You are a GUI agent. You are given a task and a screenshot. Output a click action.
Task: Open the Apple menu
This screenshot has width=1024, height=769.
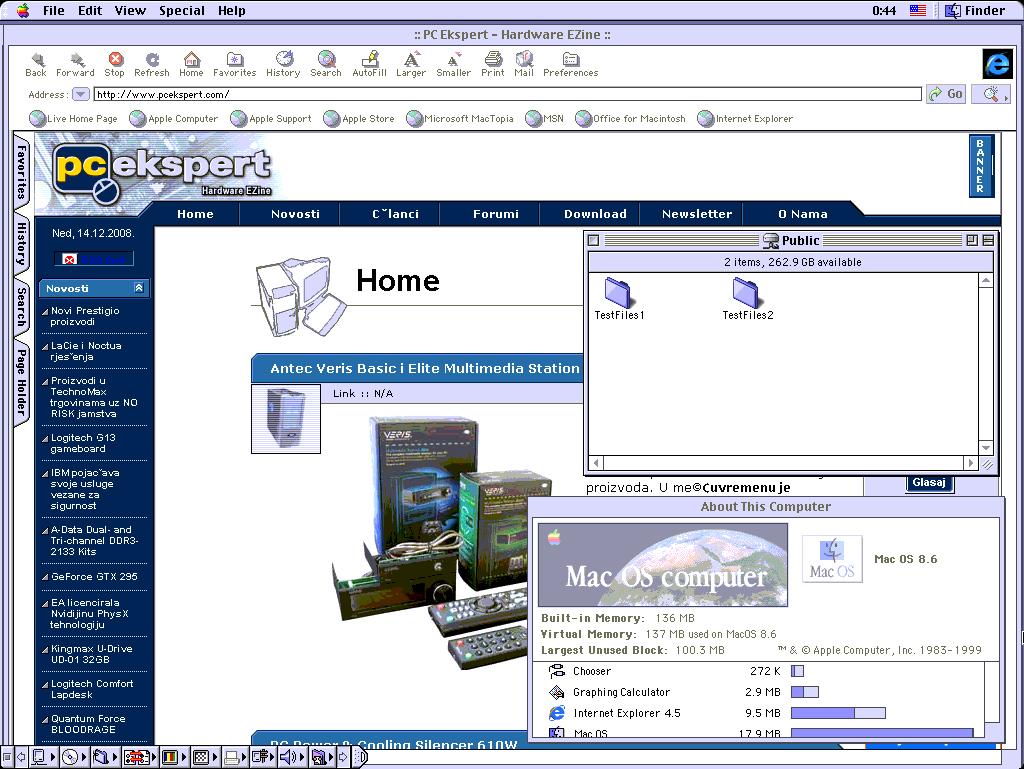[x=23, y=10]
